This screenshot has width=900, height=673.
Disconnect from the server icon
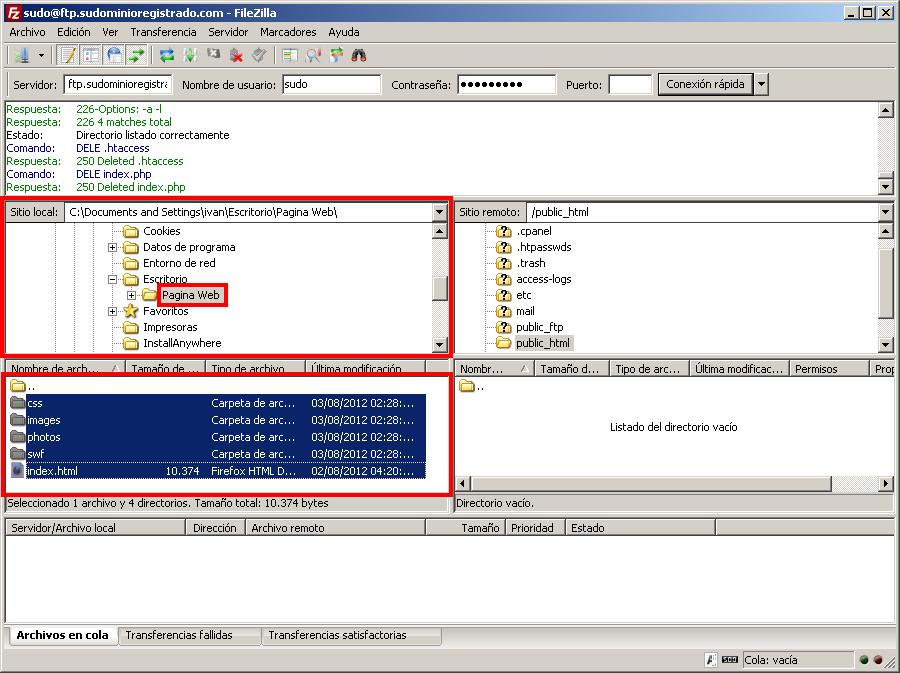pyautogui.click(x=236, y=56)
